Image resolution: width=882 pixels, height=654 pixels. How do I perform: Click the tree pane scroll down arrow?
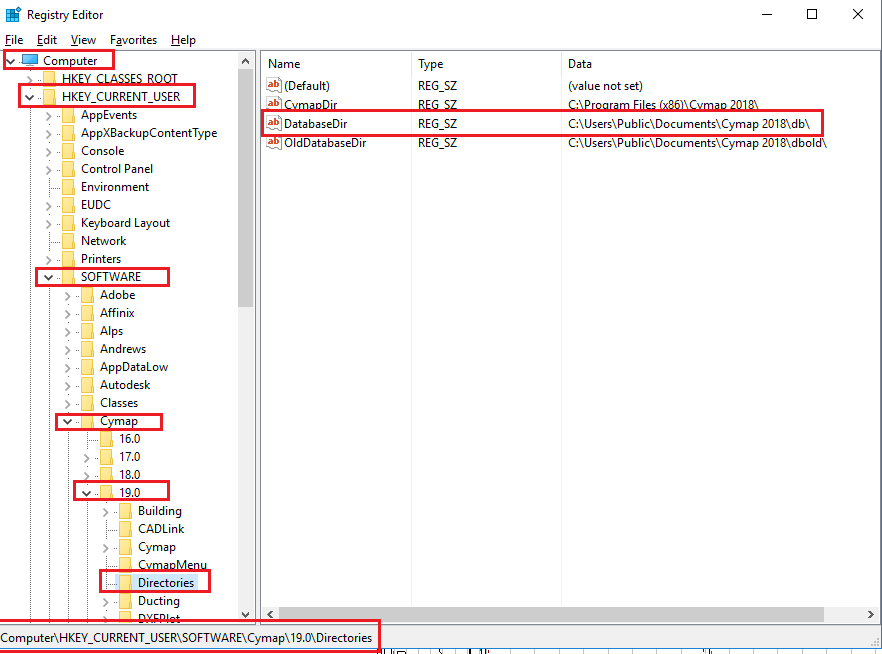(x=245, y=615)
